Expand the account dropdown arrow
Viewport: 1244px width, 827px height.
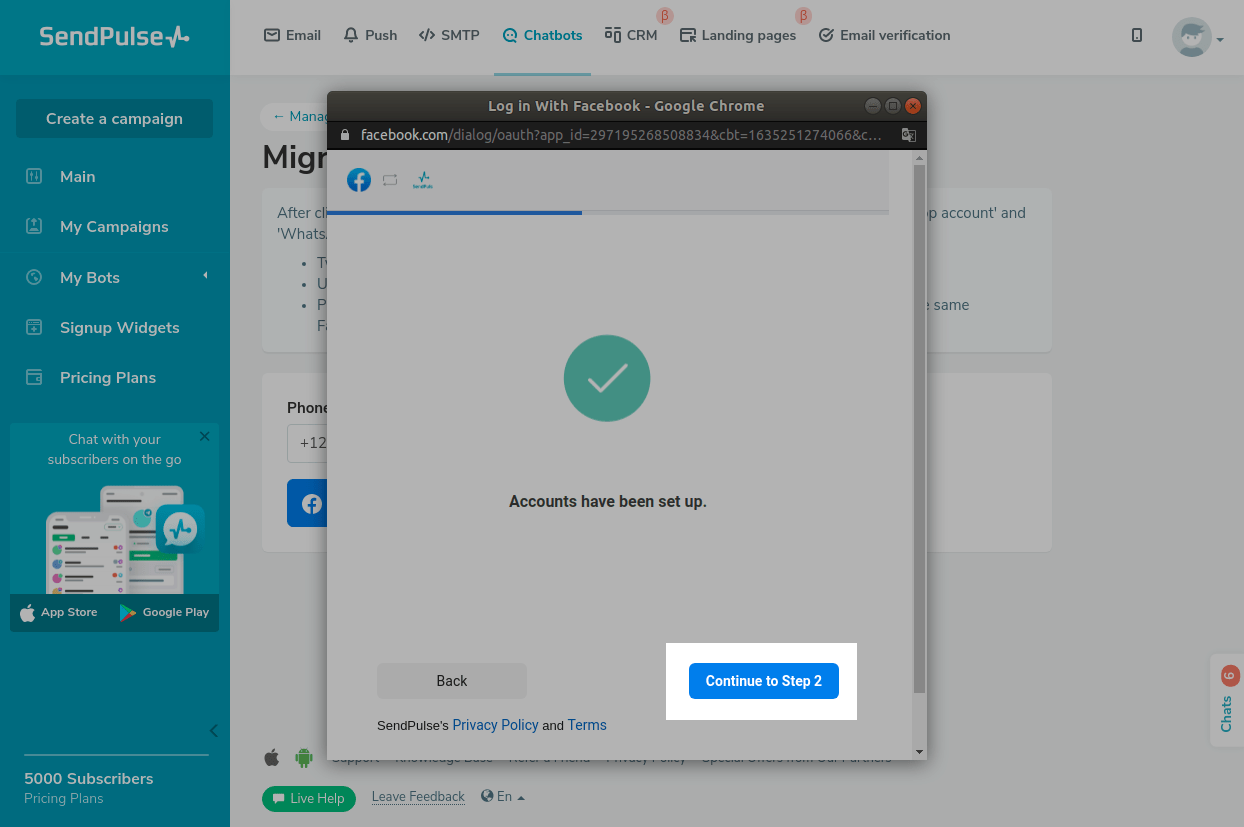pos(1220,40)
